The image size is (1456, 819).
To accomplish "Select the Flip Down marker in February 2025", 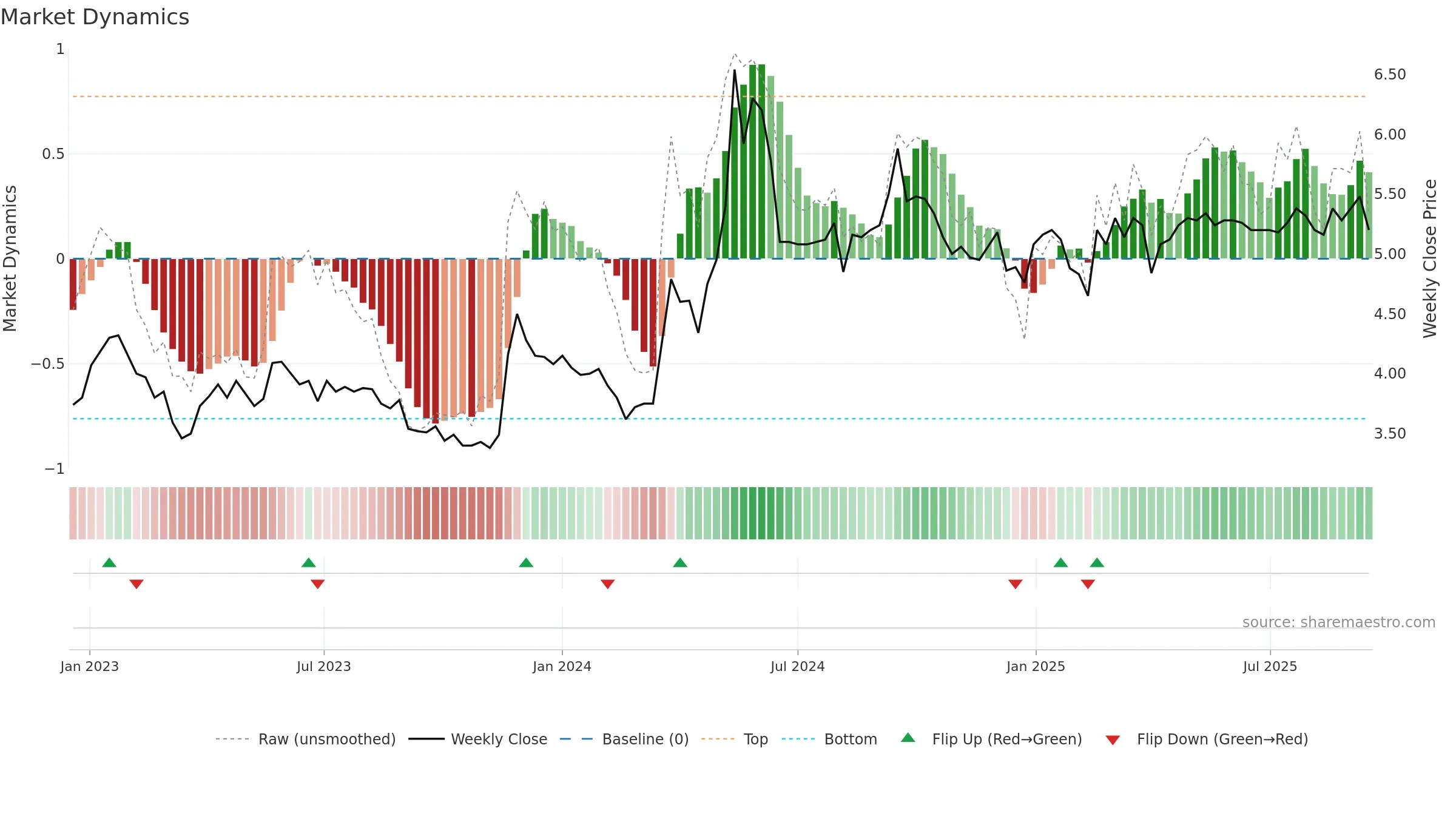I will point(1088,584).
